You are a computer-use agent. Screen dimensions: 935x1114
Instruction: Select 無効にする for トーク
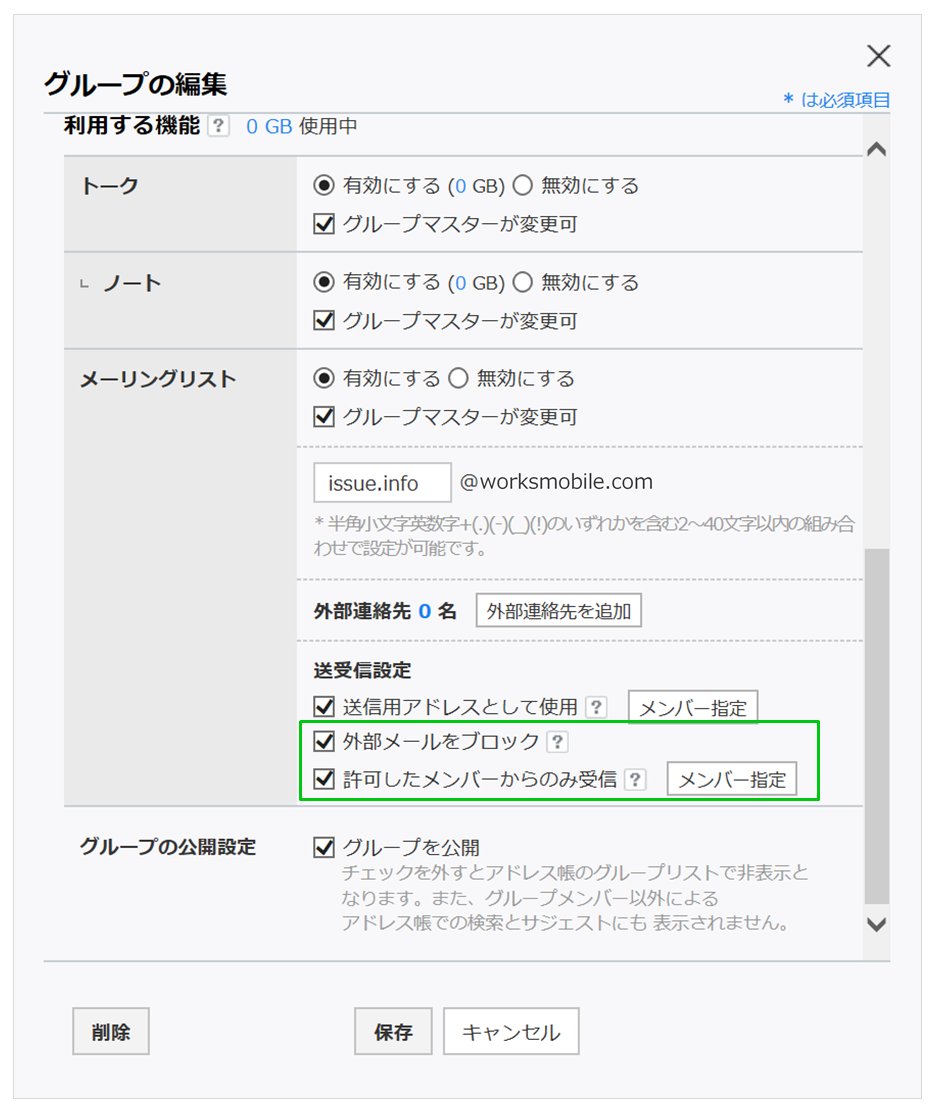(523, 186)
